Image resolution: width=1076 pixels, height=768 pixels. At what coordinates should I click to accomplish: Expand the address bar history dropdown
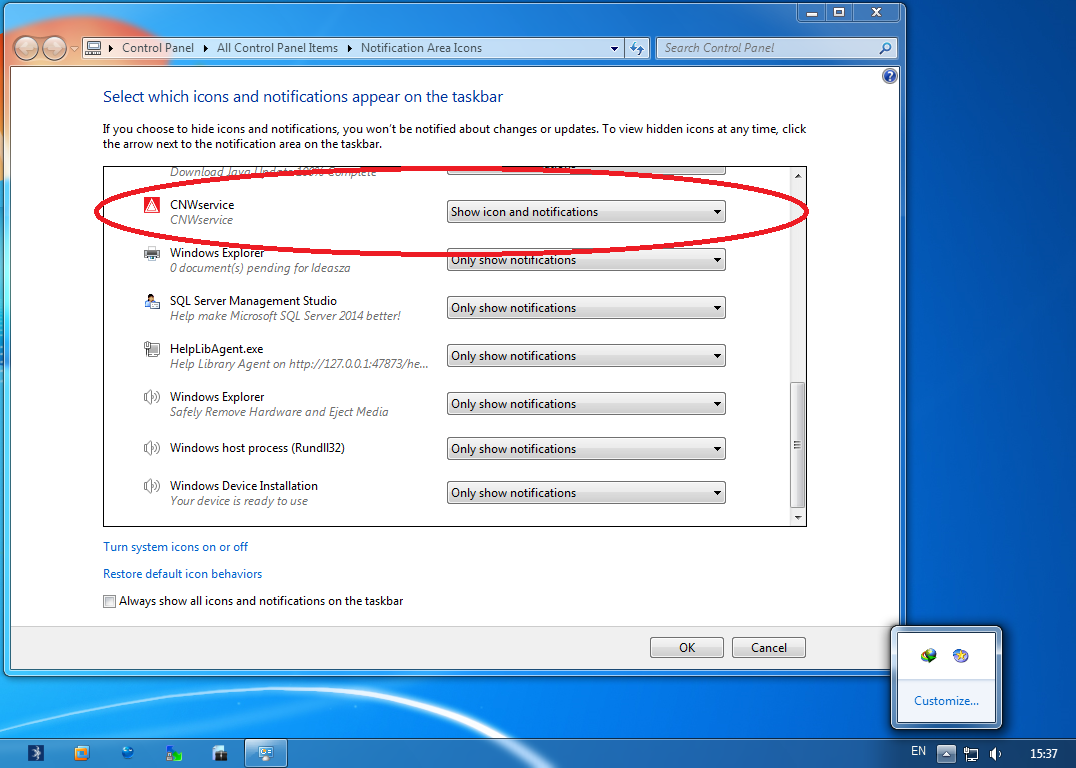coord(614,48)
